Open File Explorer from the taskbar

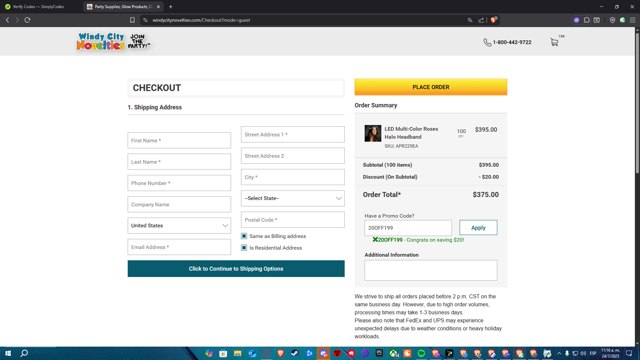[238, 353]
